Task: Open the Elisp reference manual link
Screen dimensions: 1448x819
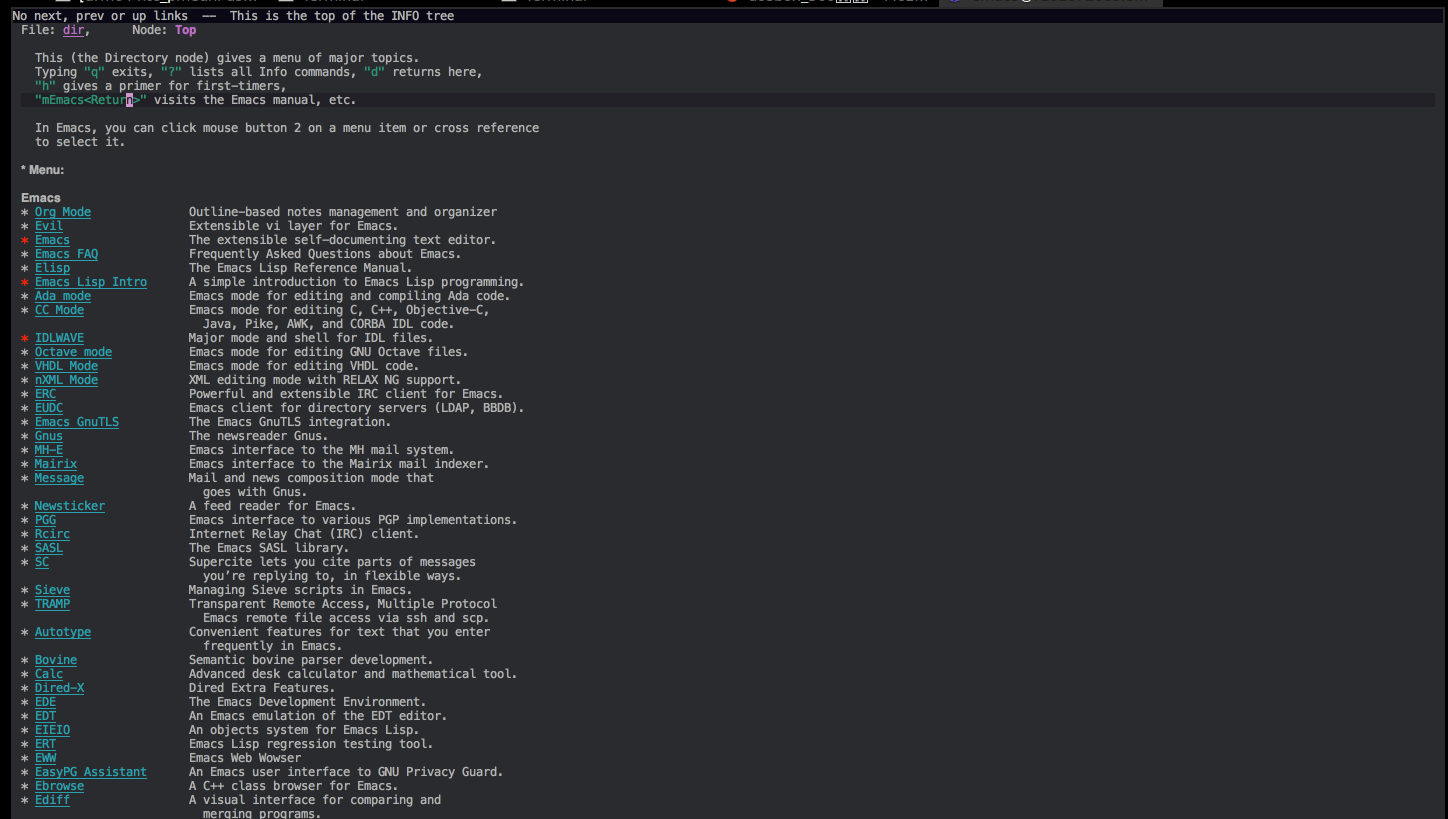Action: point(52,268)
